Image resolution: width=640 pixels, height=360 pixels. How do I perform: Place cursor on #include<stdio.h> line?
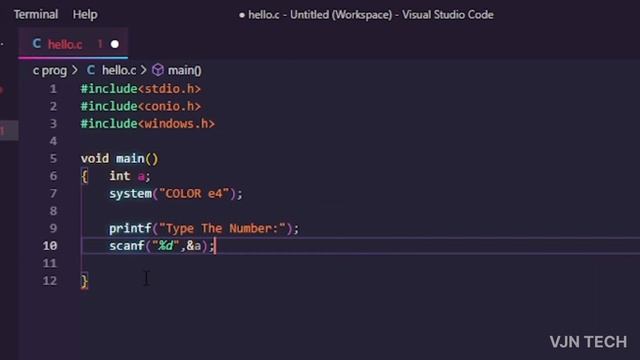tap(141, 89)
